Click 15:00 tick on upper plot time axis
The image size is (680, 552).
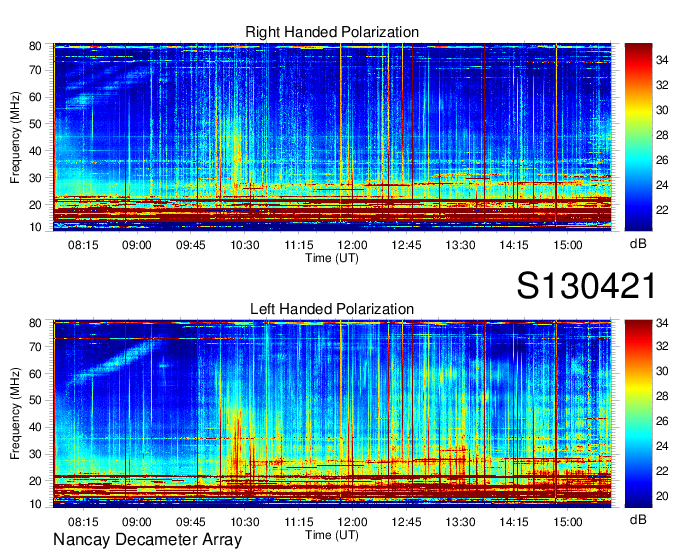tap(568, 245)
